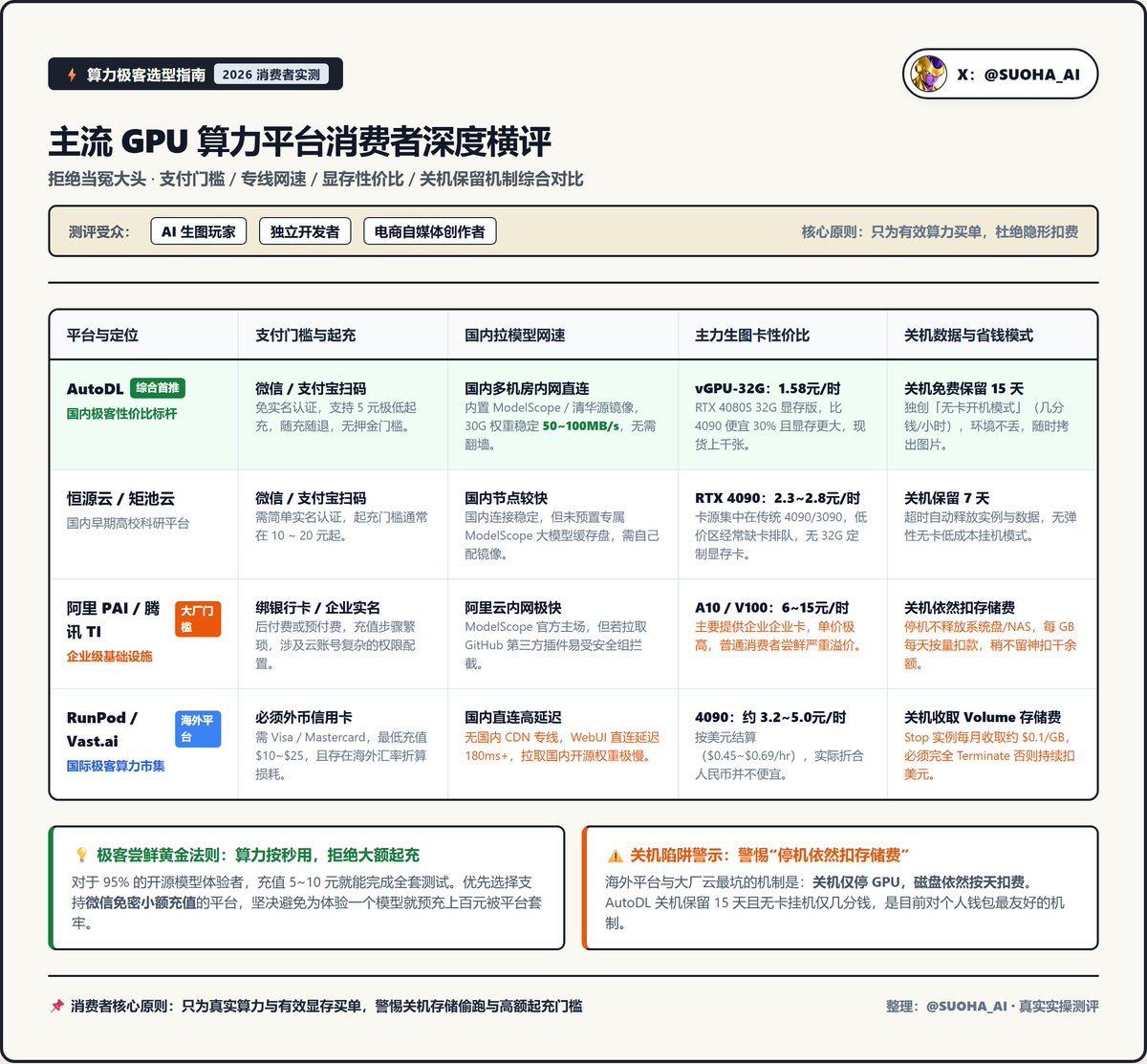1147x1064 pixels.
Task: Click the '国内早期高校科研平台' subtitle
Action: 128,523
